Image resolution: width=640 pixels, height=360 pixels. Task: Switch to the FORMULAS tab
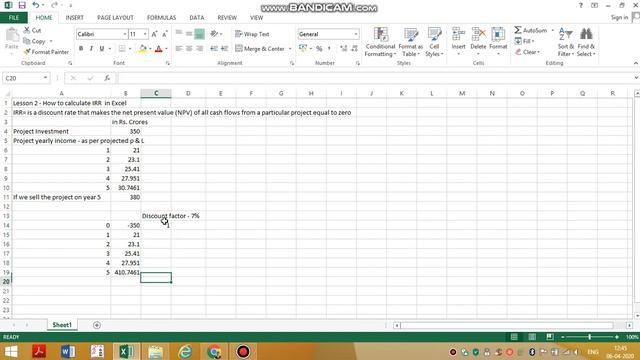[161, 18]
